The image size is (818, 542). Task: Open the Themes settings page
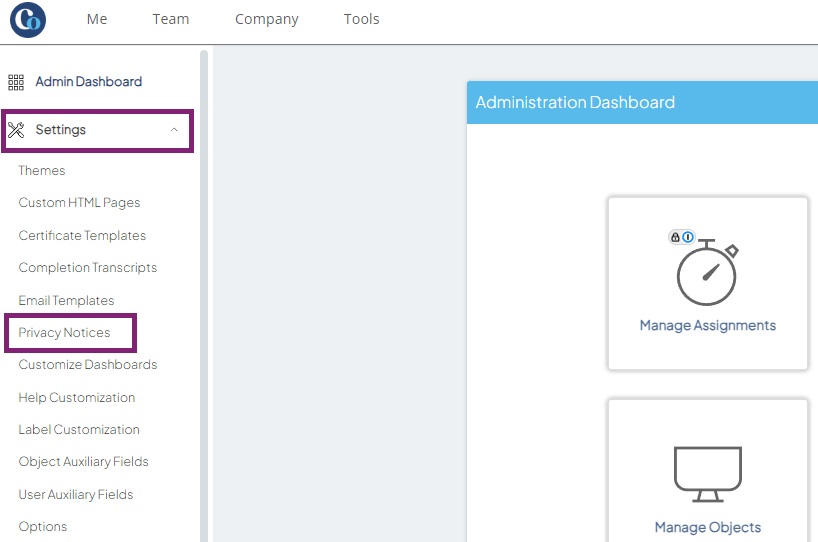42,171
